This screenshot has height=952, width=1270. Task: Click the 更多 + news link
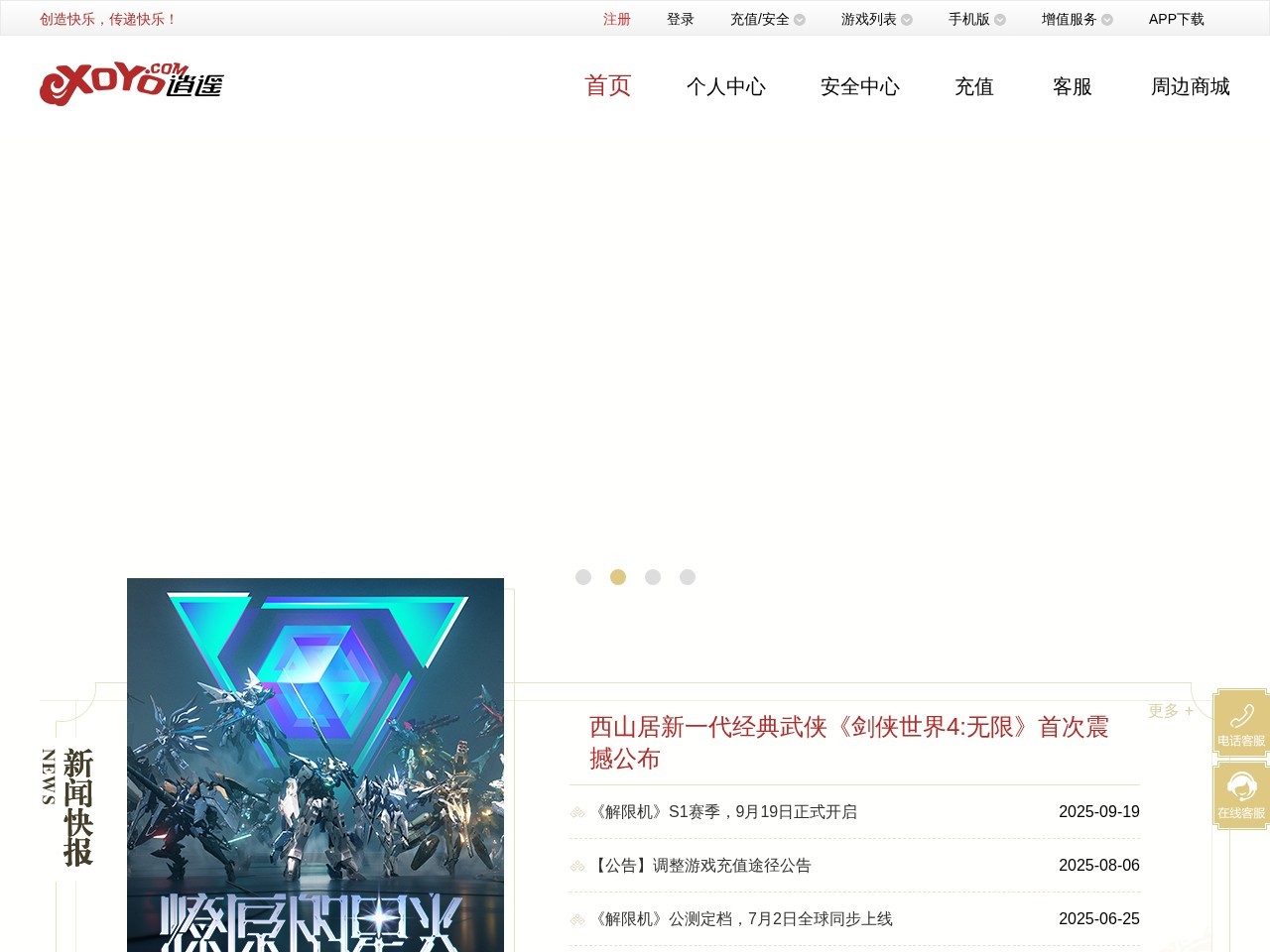click(x=1171, y=711)
